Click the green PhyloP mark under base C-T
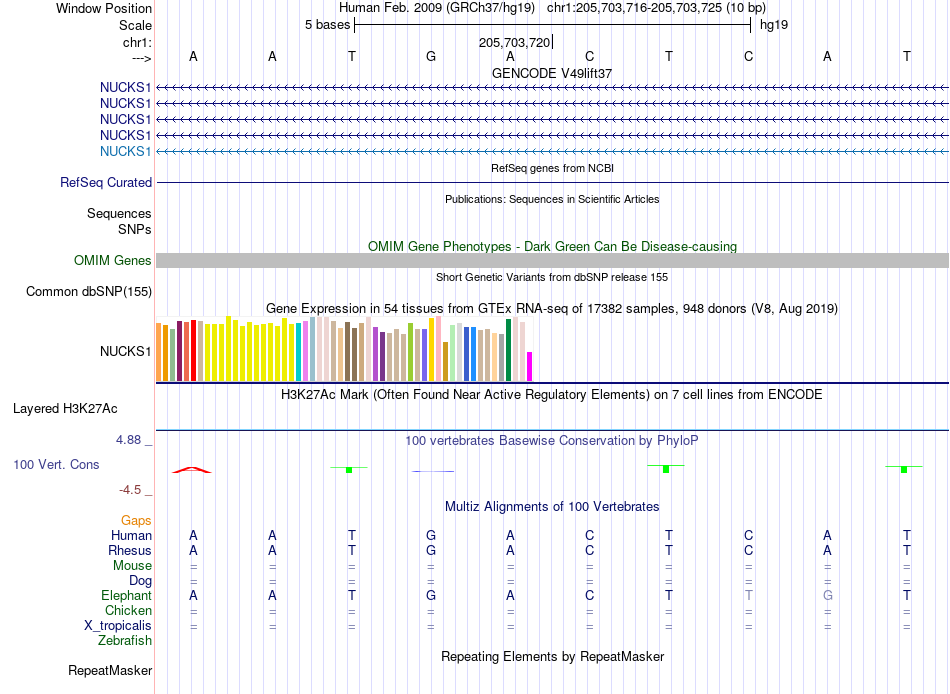 pyautogui.click(x=666, y=469)
